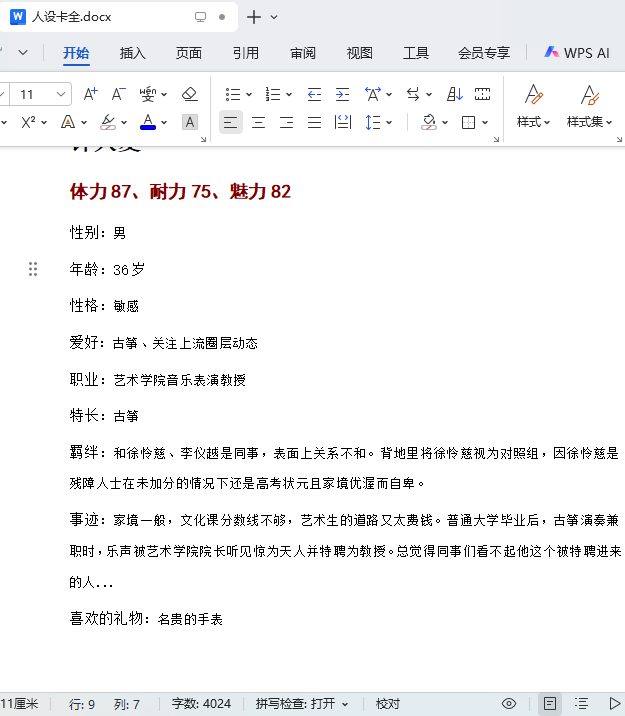
Task: Toggle reading mode eye icon in status bar
Action: 509,704
